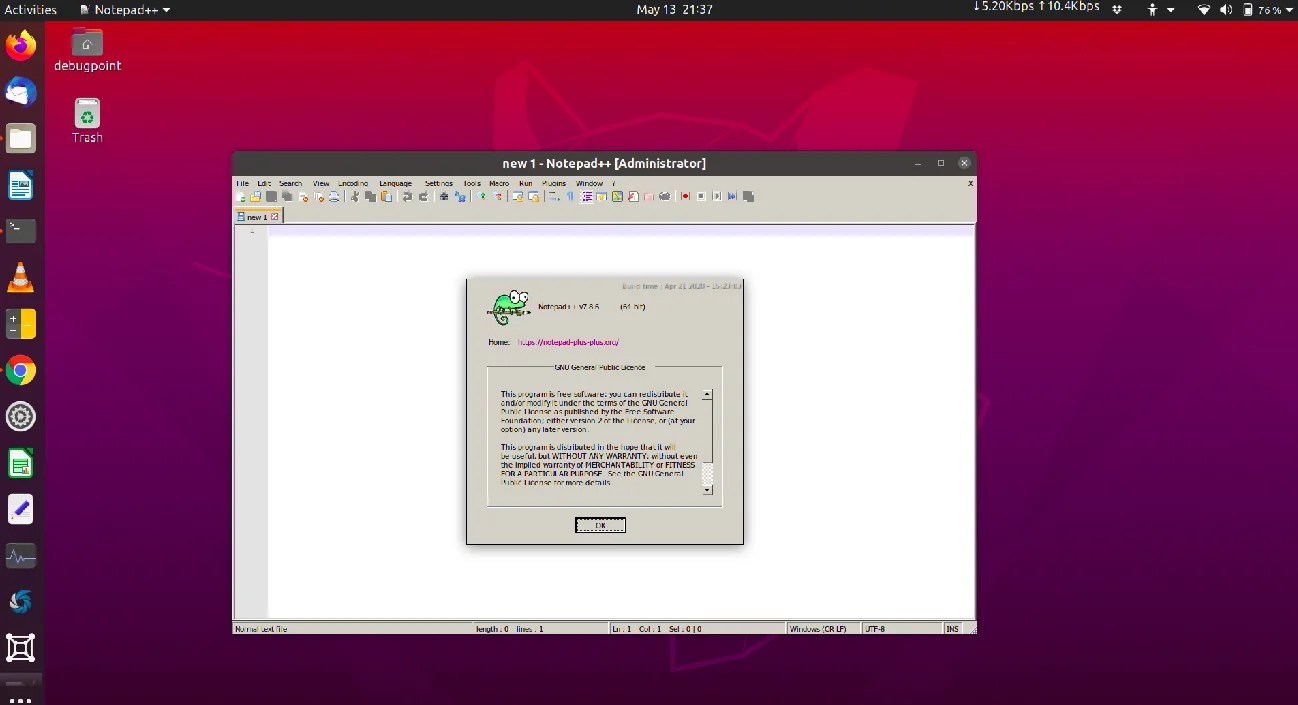The width and height of the screenshot is (1298, 705).
Task: Open the Encoding menu
Action: click(x=352, y=183)
